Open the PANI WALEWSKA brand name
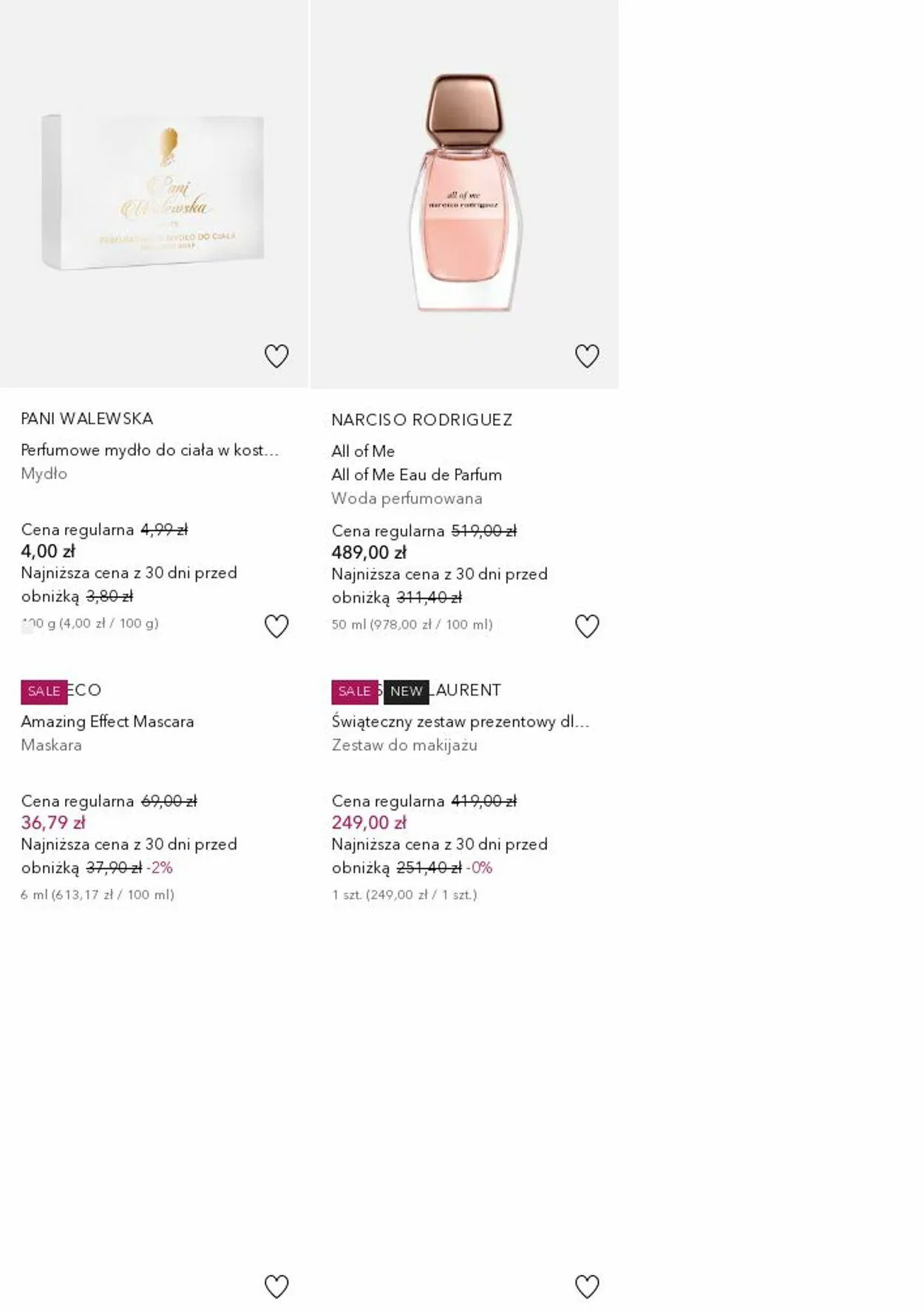 86,418
